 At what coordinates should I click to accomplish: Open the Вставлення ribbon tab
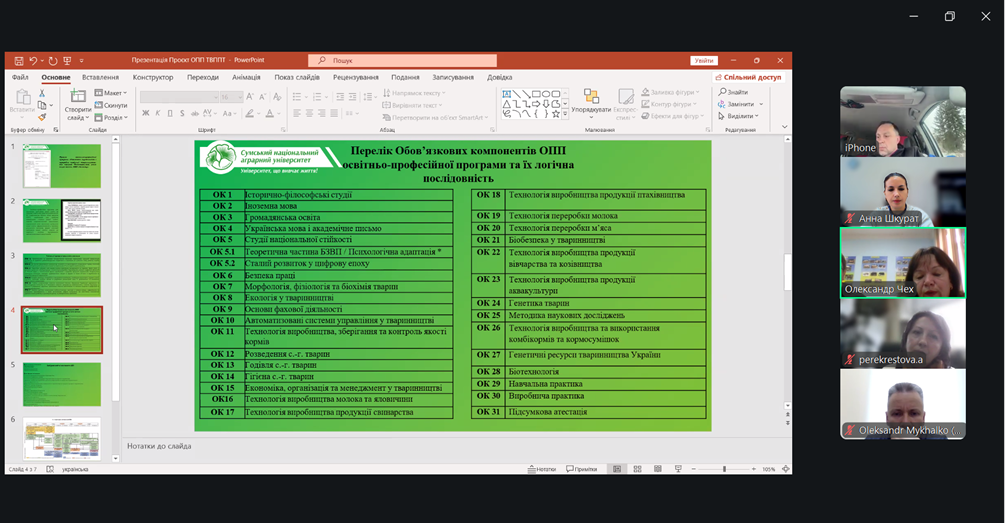100,77
